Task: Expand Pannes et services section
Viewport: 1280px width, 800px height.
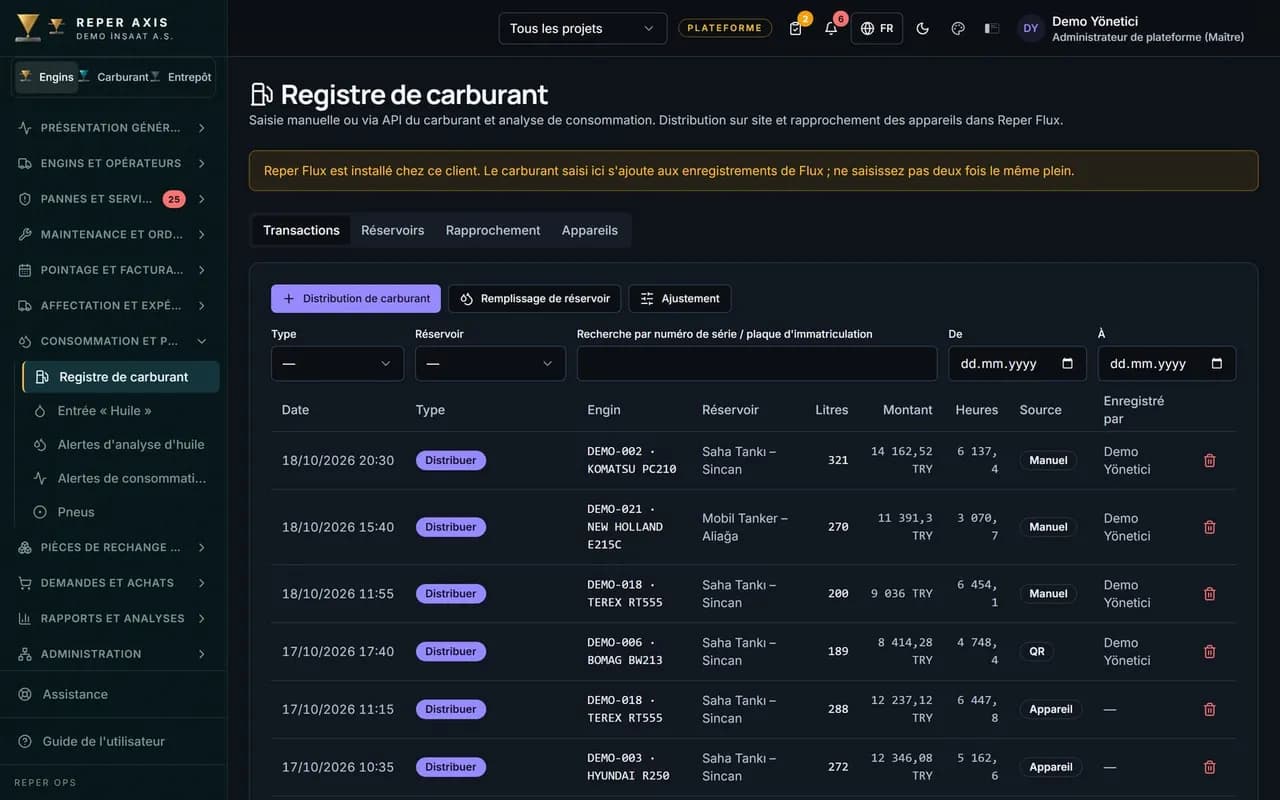Action: (x=113, y=199)
